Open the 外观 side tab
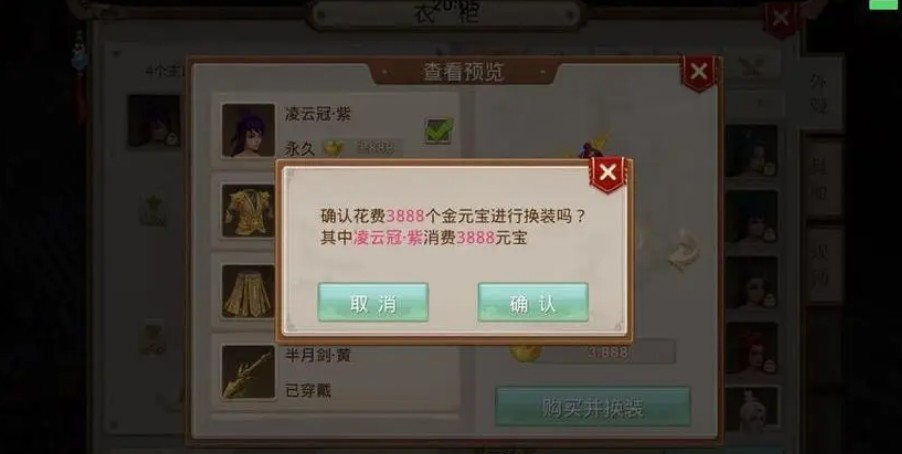 click(x=821, y=92)
